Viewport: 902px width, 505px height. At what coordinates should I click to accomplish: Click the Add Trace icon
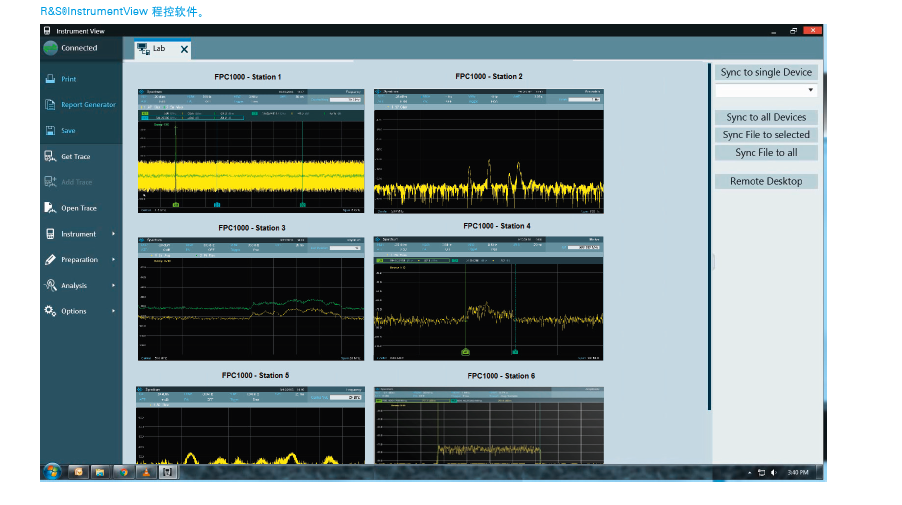point(51,182)
